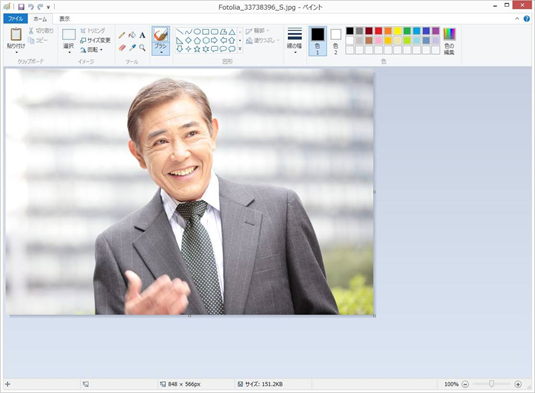
Task: Pick the Diamond shape
Action: (x=188, y=41)
